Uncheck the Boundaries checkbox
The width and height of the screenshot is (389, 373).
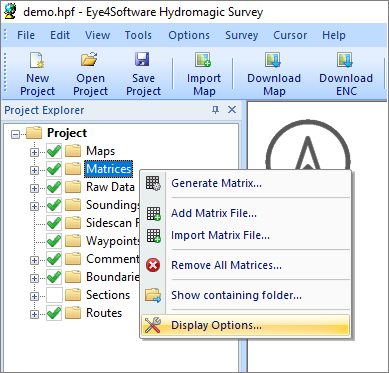pos(54,277)
